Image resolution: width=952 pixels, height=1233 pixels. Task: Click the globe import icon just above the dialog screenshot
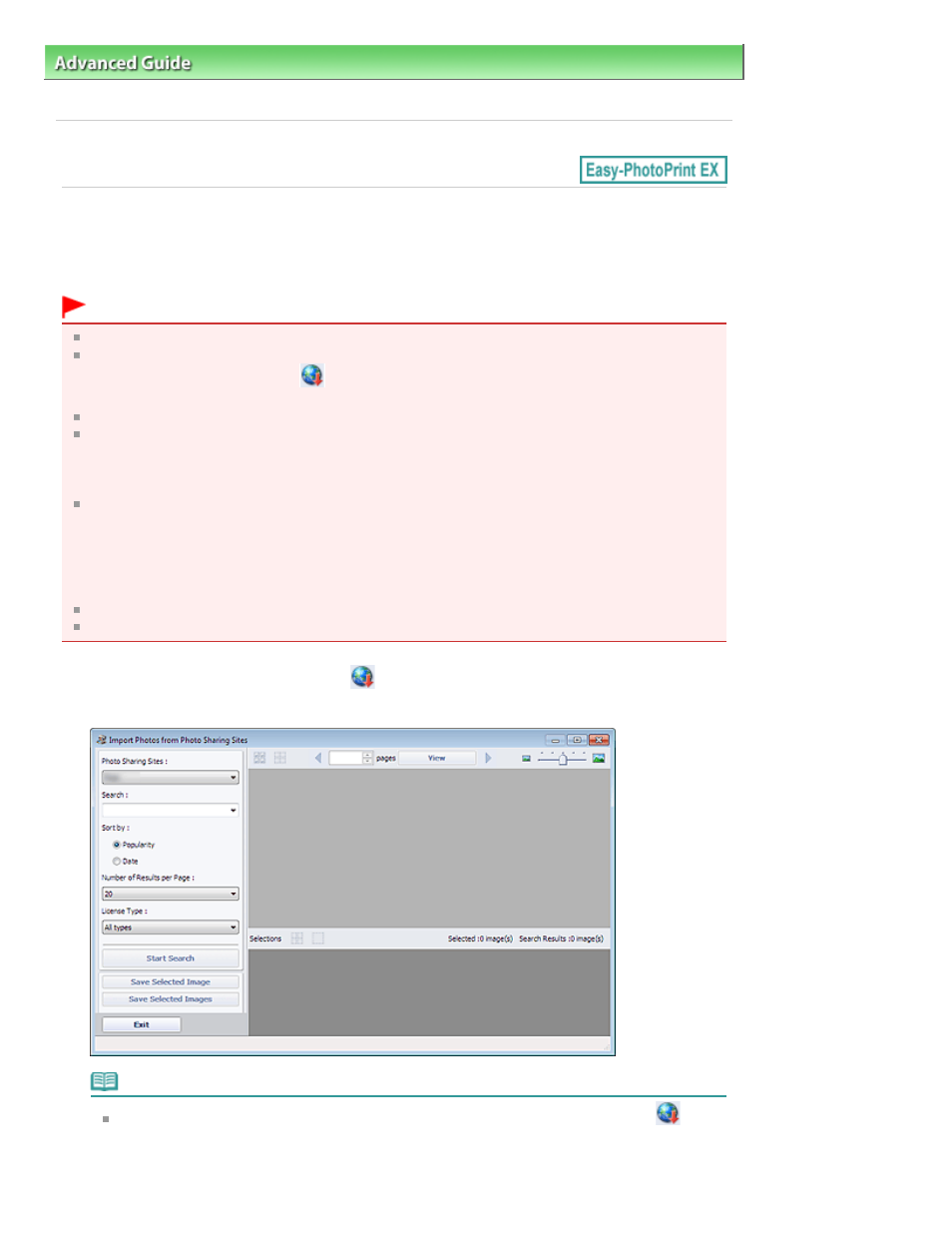coord(362,677)
